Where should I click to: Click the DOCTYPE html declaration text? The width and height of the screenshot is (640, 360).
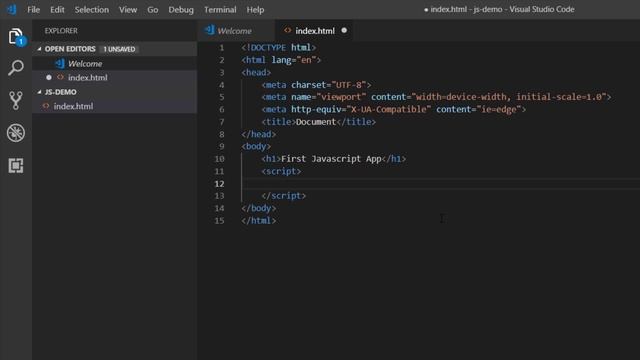click(279, 48)
